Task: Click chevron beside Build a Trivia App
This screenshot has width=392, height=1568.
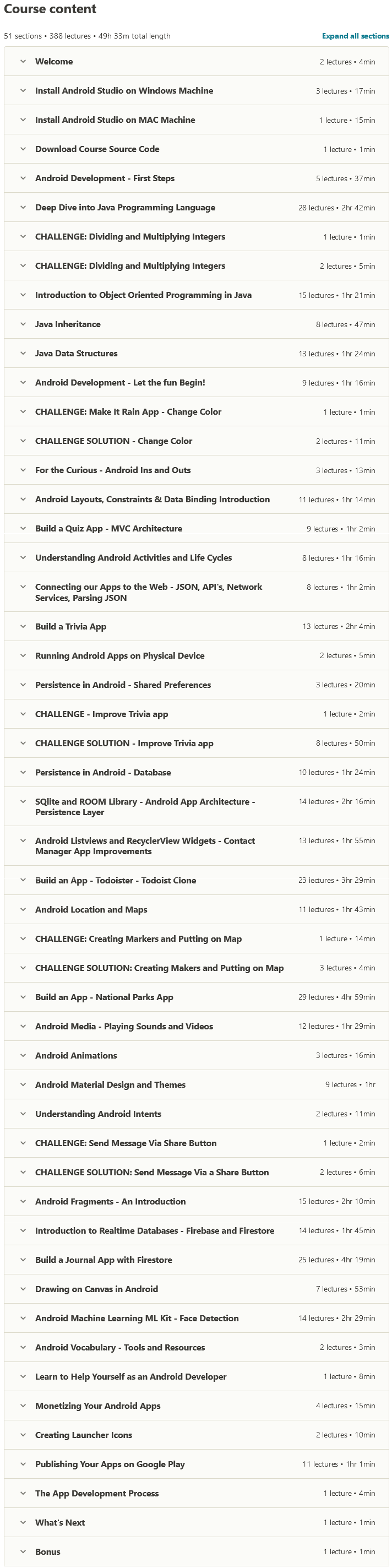Action: 23,626
